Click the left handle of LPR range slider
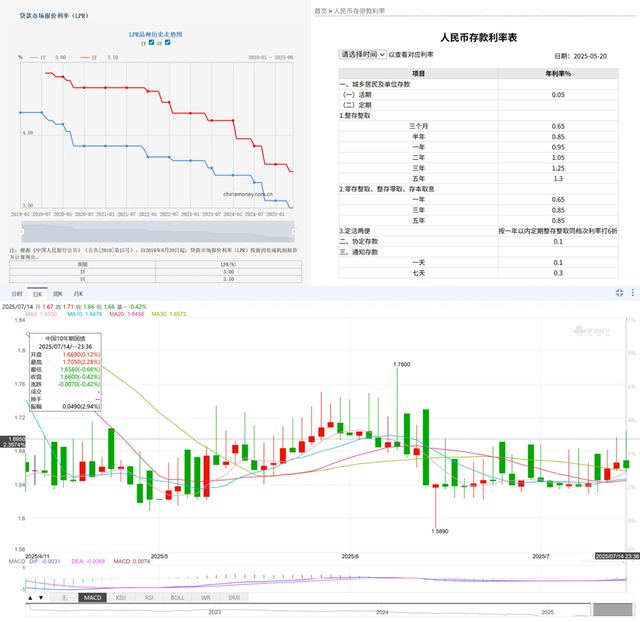Image resolution: width=640 pixels, height=622 pixels. [x=22, y=231]
